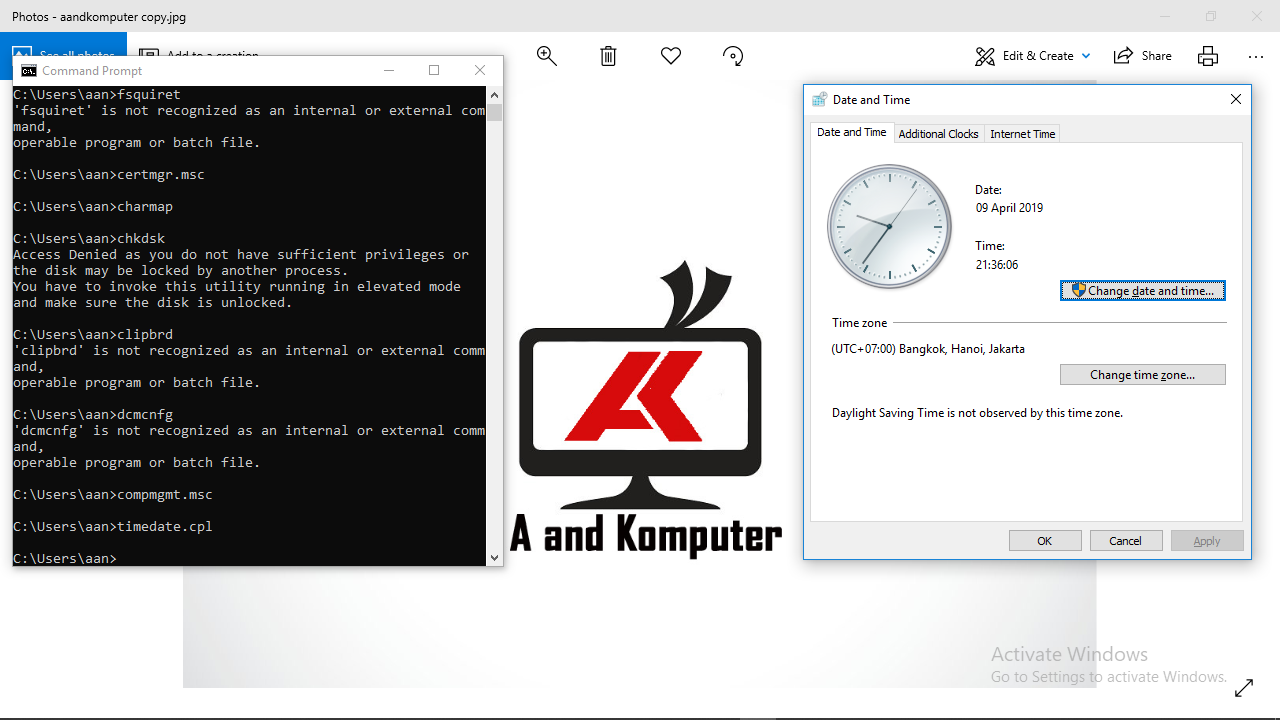Click the analog clock face
This screenshot has height=720, width=1280.
pyautogui.click(x=889, y=227)
